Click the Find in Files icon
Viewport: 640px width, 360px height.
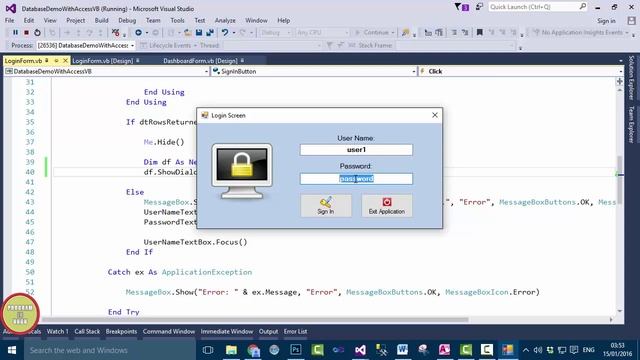pyautogui.click(x=405, y=33)
